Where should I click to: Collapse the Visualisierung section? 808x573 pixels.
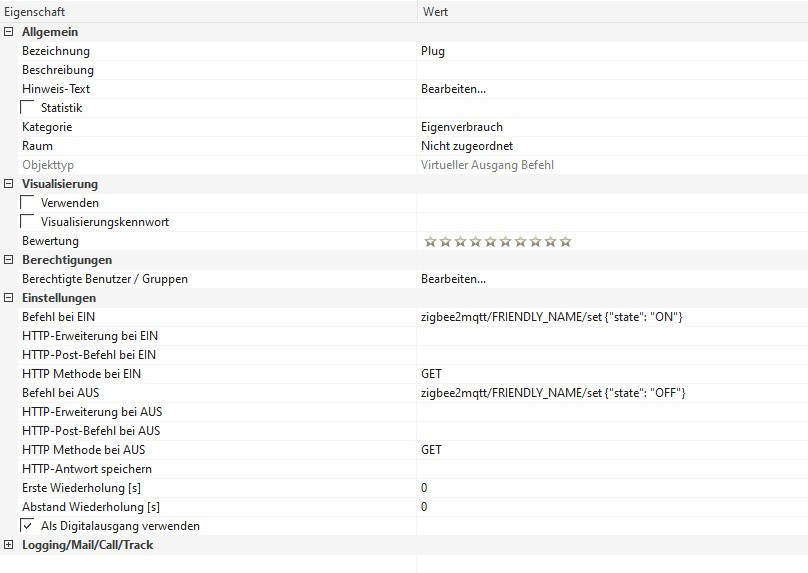point(9,184)
